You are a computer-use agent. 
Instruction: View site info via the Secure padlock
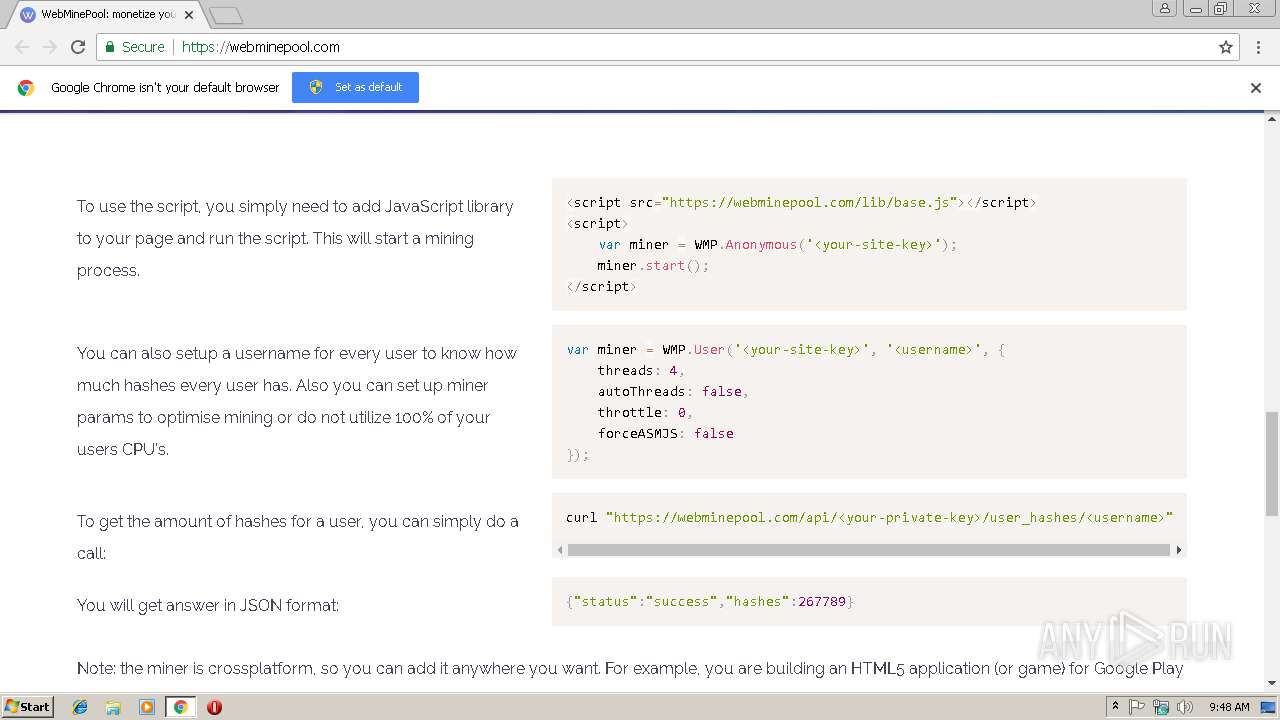[134, 47]
